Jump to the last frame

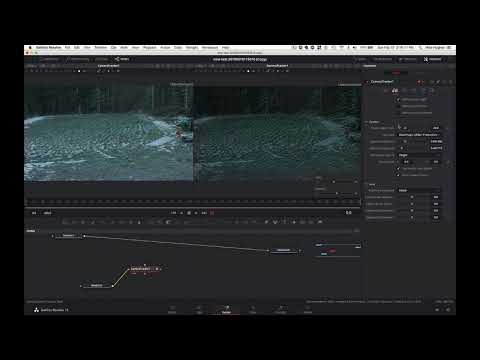204,213
